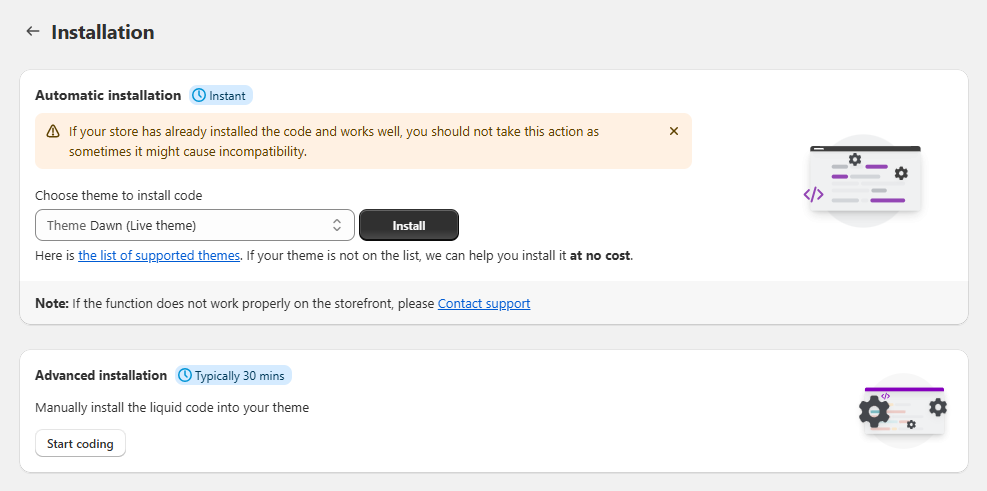Click the Manually install the liquid code text
This screenshot has width=987, height=491.
pos(172,408)
